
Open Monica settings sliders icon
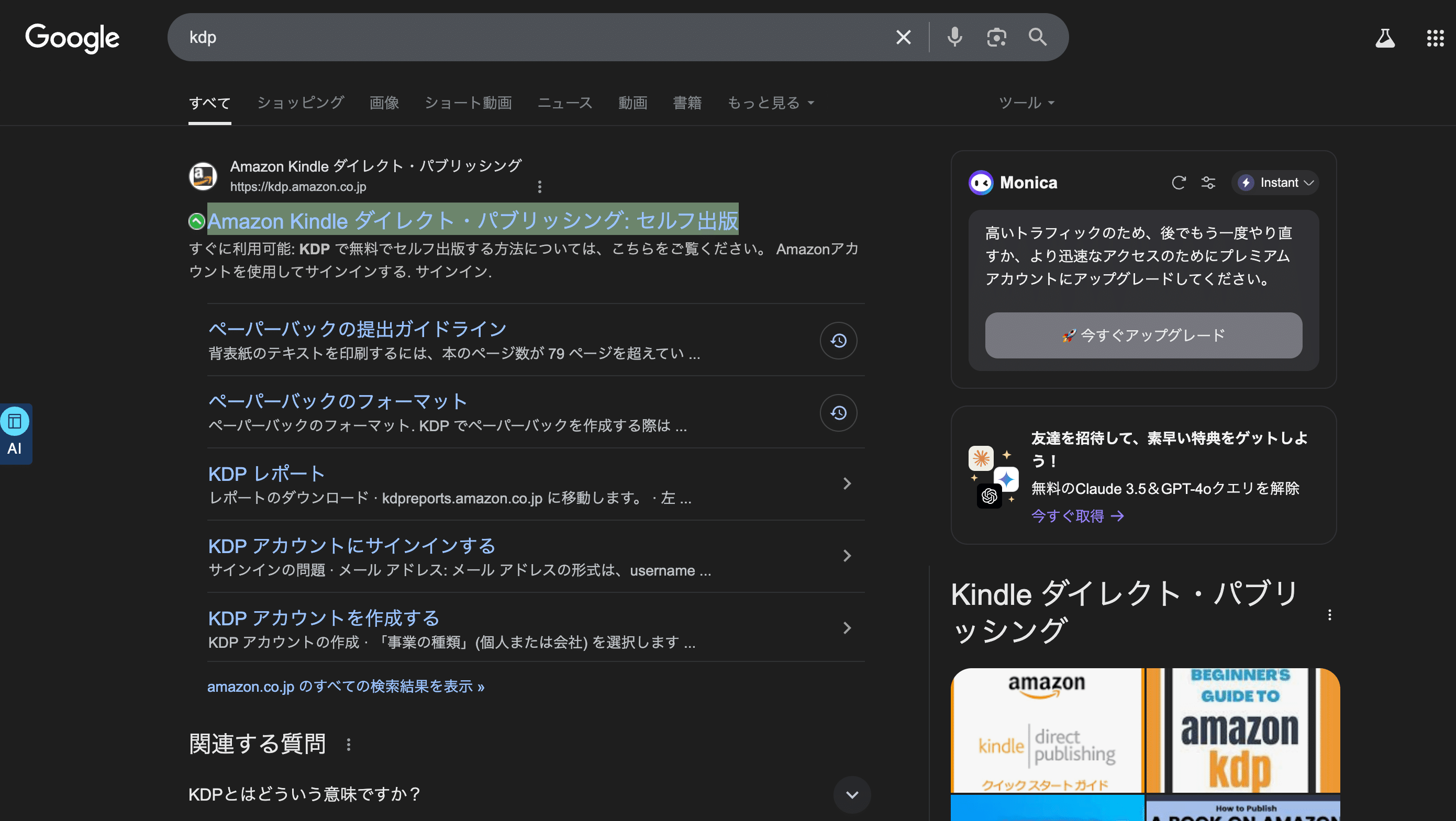coord(1208,183)
